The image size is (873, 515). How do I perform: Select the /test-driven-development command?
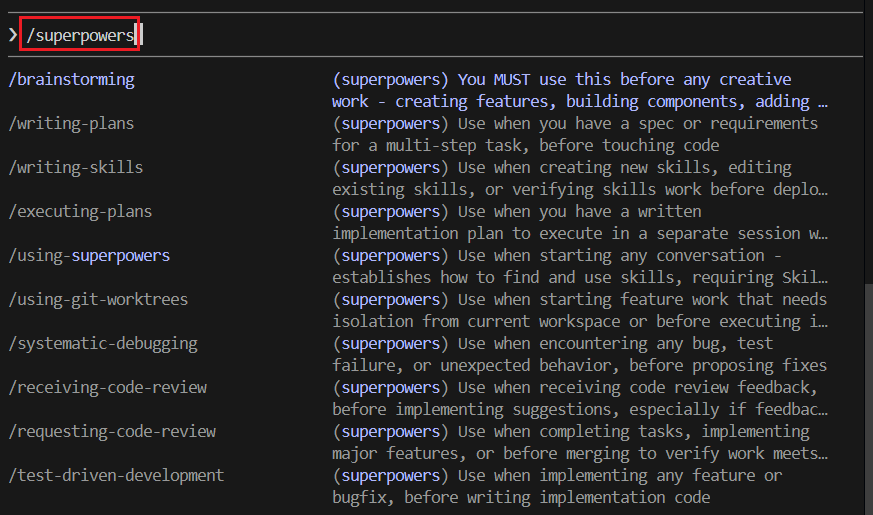[x=116, y=475]
